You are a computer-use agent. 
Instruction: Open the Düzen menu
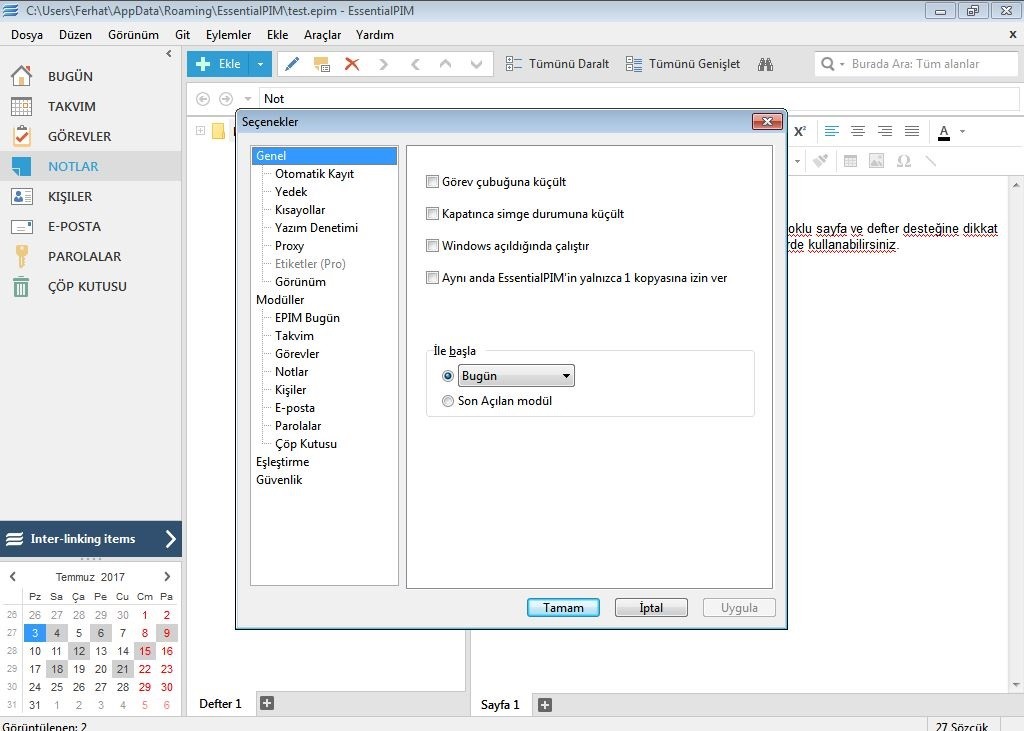tap(75, 35)
